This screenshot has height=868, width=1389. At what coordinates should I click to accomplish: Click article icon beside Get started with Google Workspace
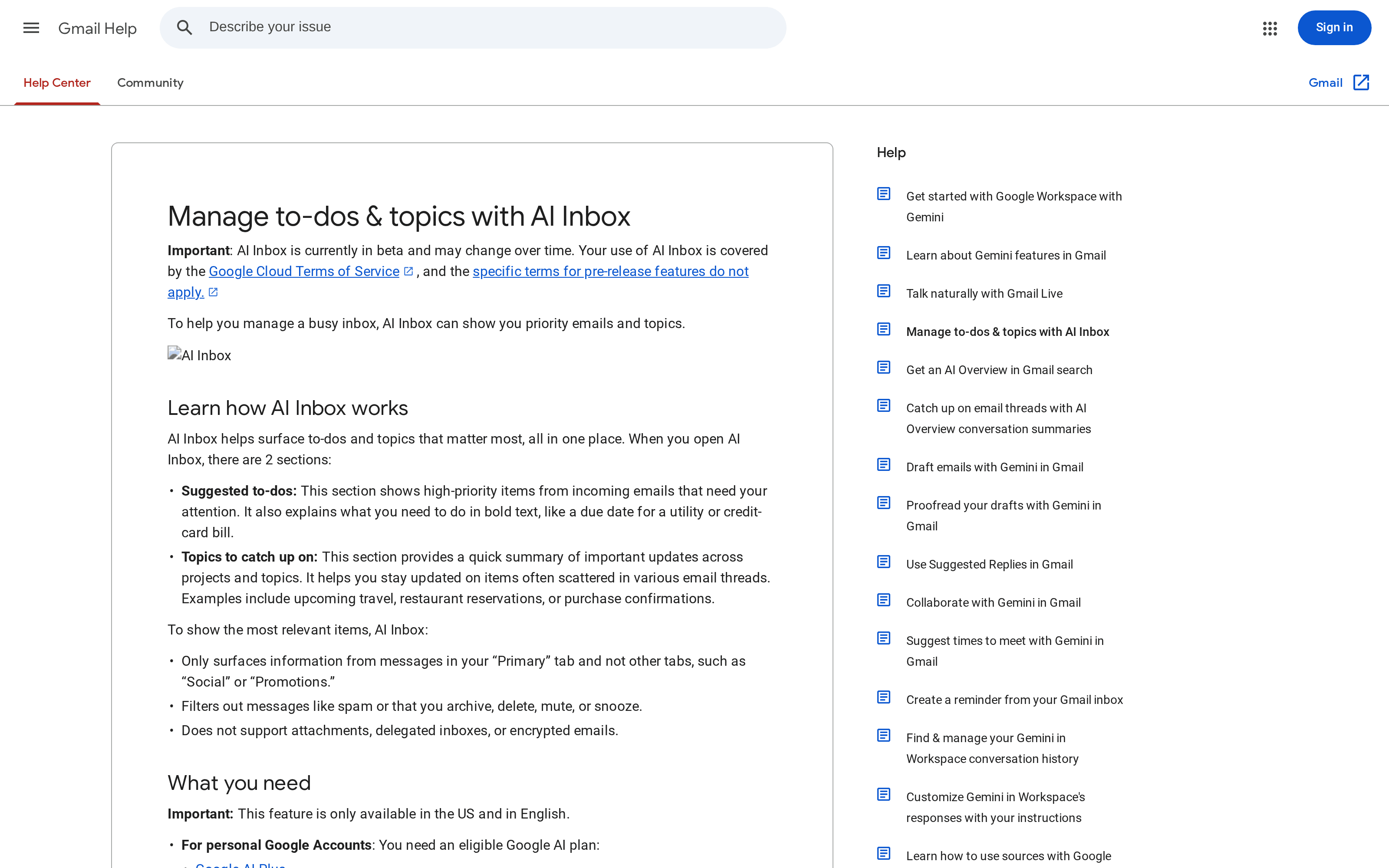[884, 194]
